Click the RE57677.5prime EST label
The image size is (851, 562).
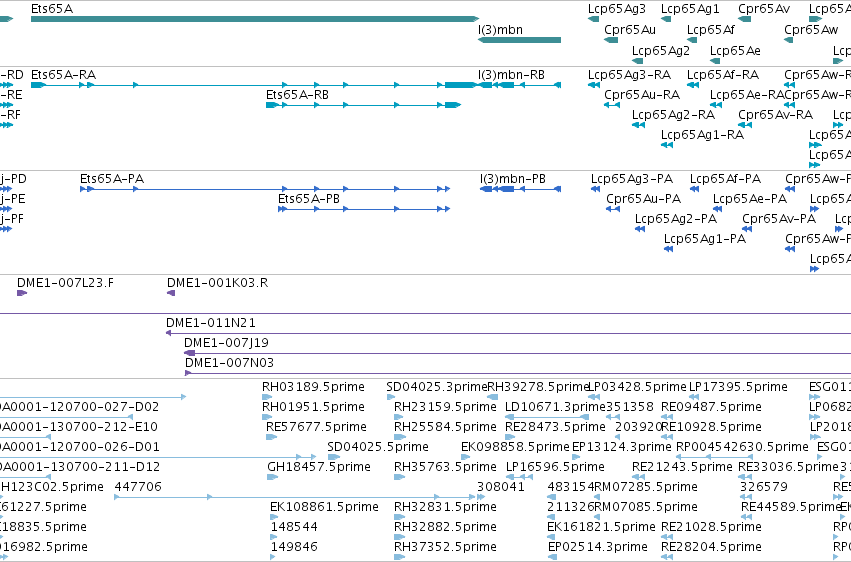(316, 427)
